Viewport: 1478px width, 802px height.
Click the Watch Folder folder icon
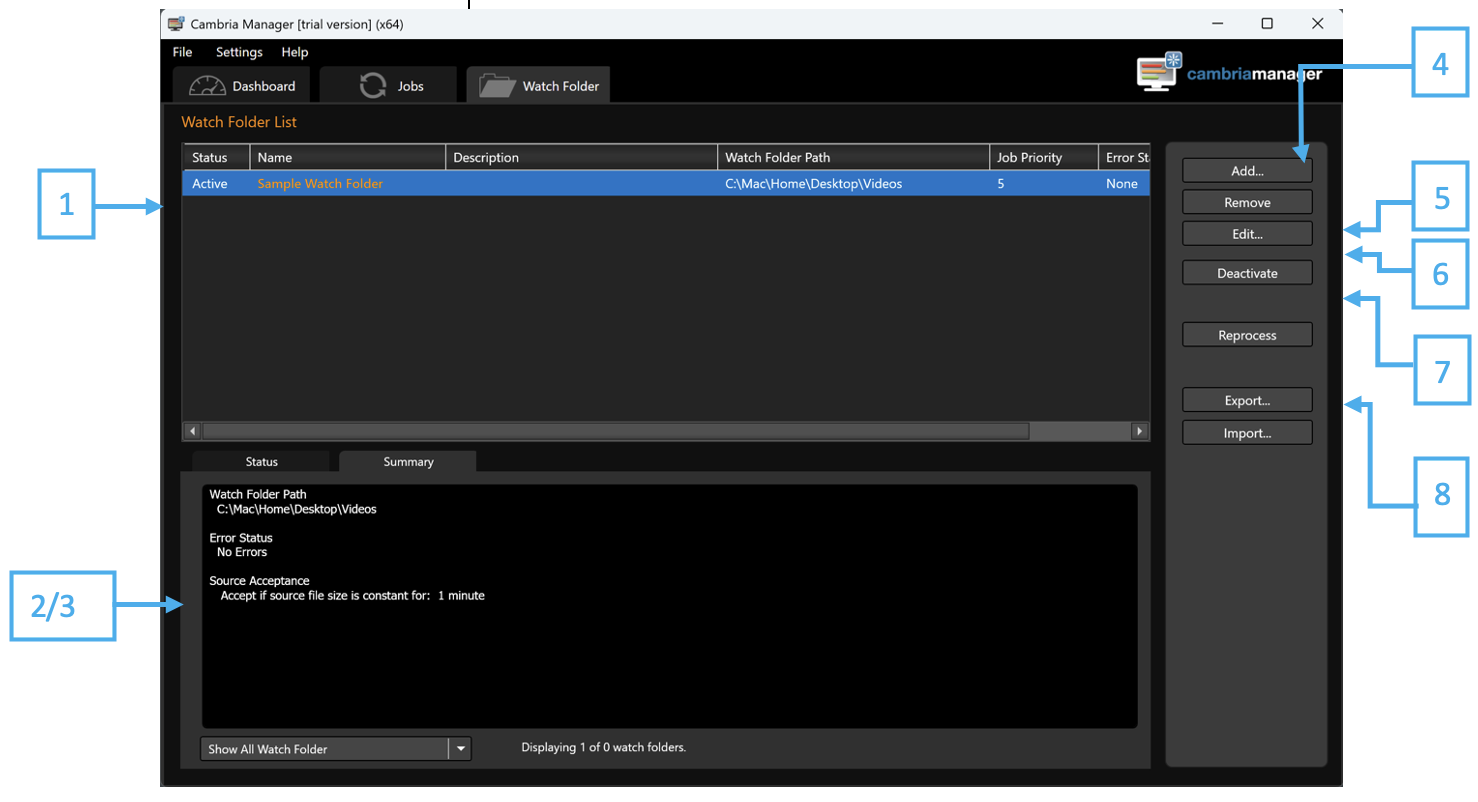tap(498, 85)
